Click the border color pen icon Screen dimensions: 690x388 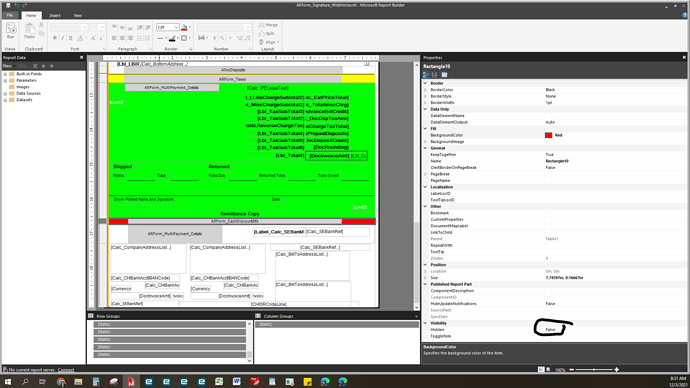click(x=172, y=38)
